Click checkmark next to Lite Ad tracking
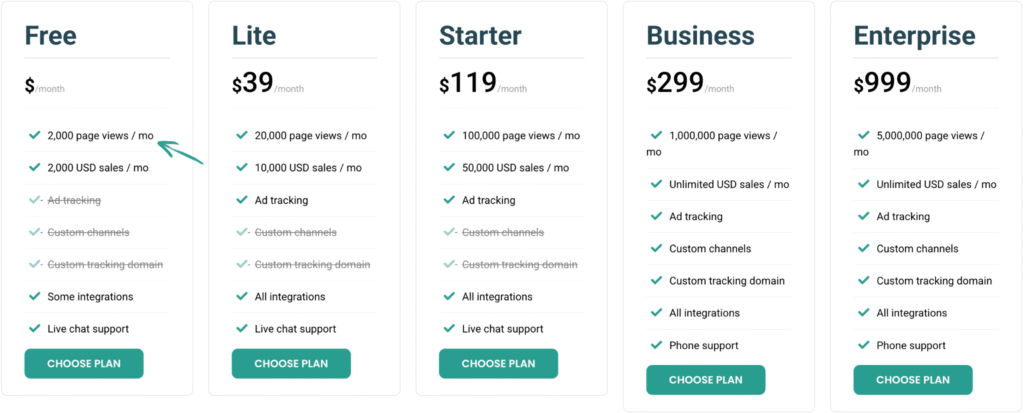The height and width of the screenshot is (413, 1024). (x=242, y=199)
